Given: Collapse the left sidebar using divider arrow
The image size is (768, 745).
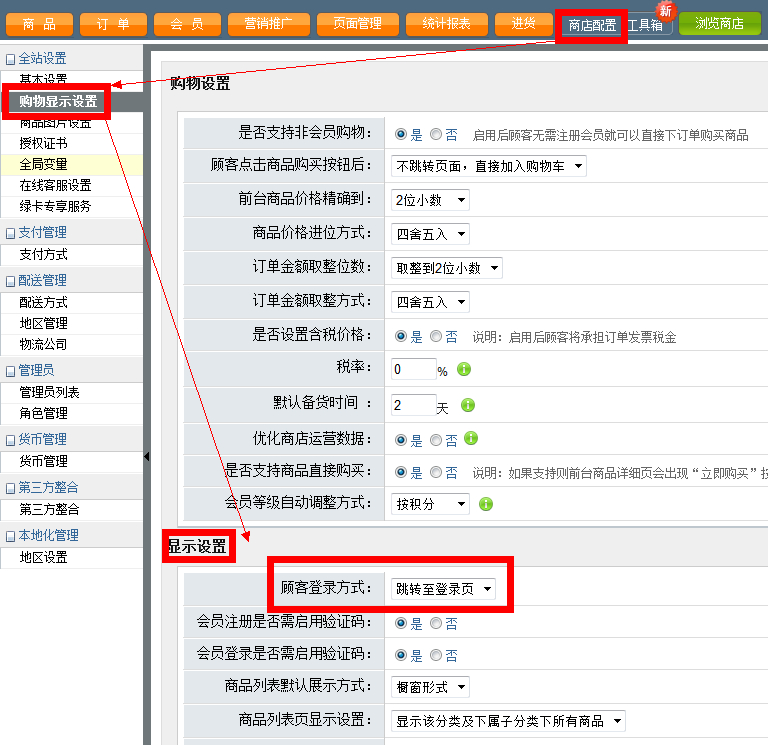Looking at the screenshot, I should tap(147, 456).
